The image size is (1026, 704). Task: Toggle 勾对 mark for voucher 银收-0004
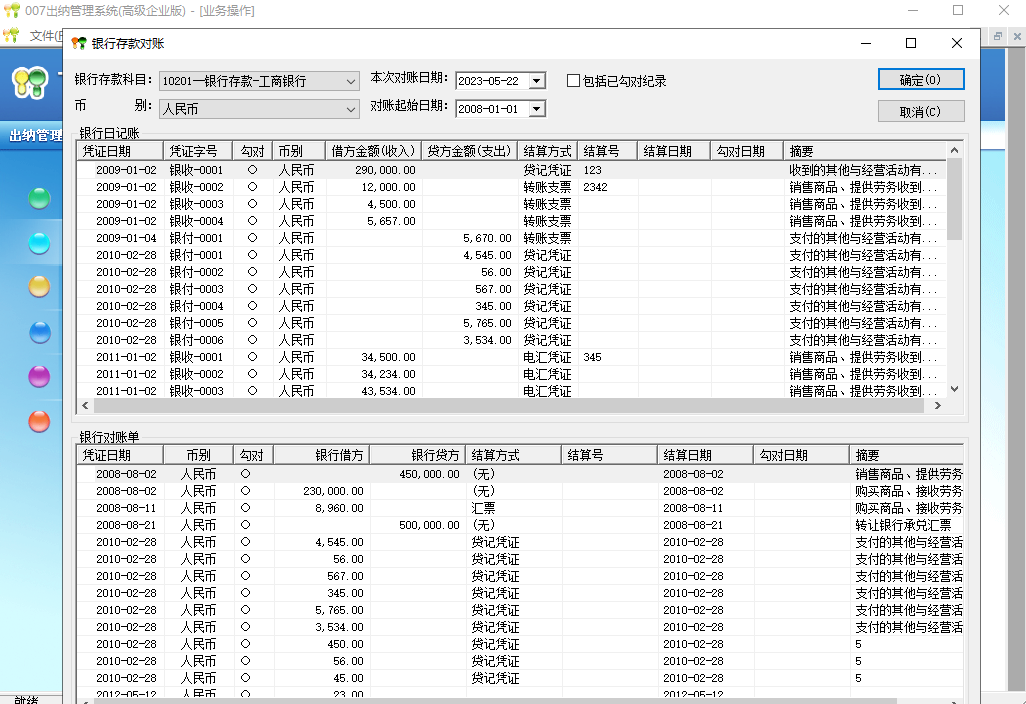click(252, 221)
